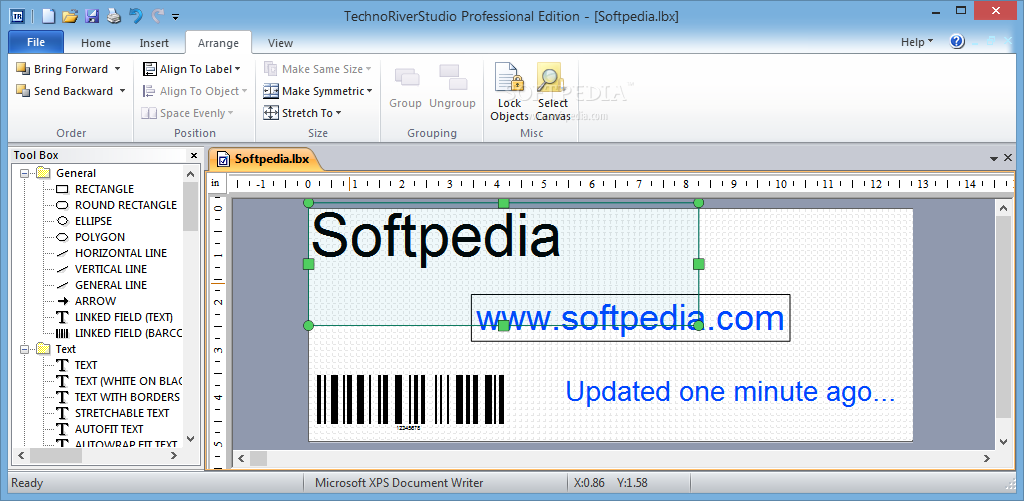This screenshot has width=1024, height=501.
Task: Select the barcode object on the canvas
Action: click(x=410, y=401)
